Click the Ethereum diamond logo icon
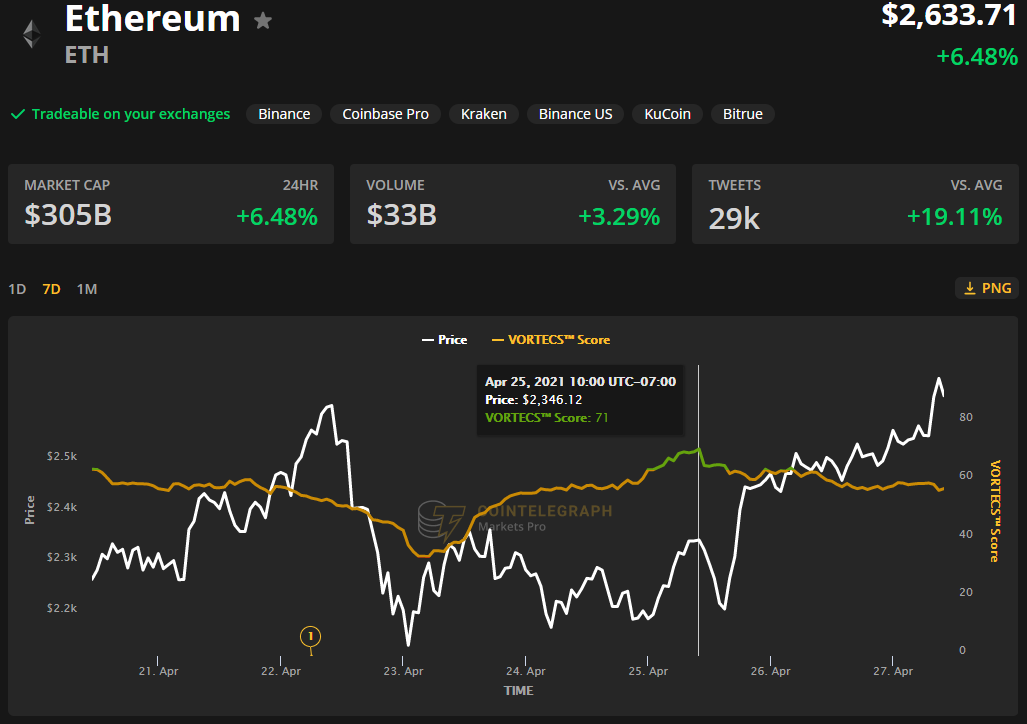Viewport: 1027px width, 724px height. (31, 34)
